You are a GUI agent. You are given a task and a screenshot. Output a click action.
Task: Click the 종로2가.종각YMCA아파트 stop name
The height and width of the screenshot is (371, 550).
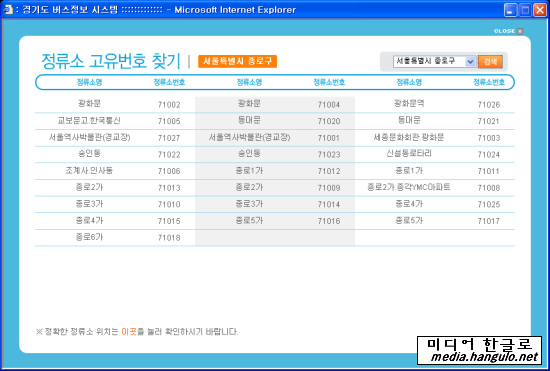click(x=409, y=187)
